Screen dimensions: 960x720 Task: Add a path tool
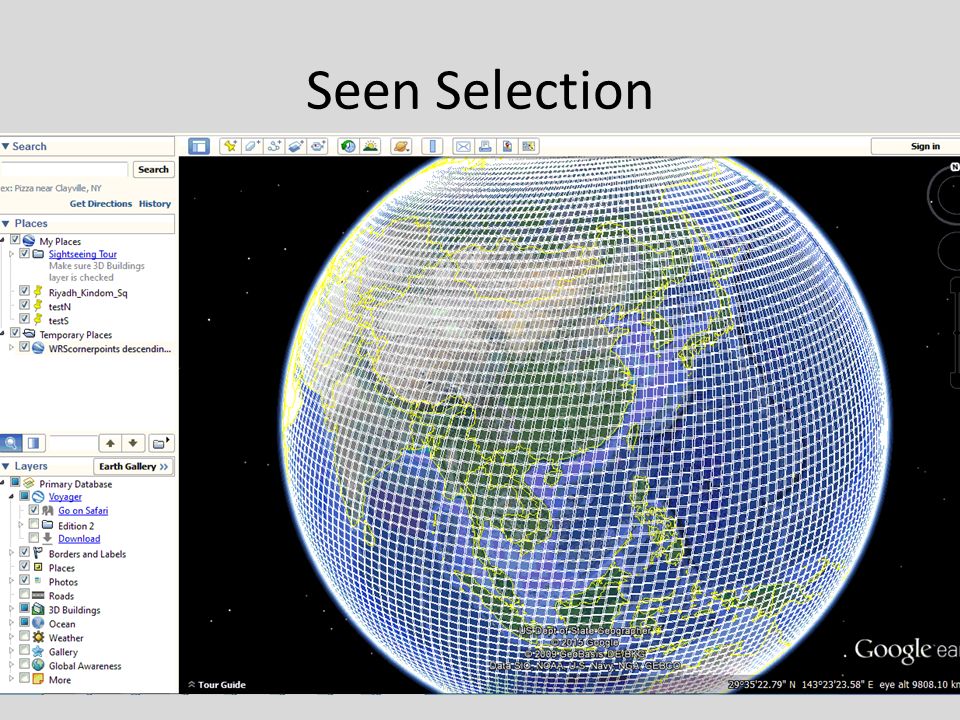pyautogui.click(x=274, y=146)
